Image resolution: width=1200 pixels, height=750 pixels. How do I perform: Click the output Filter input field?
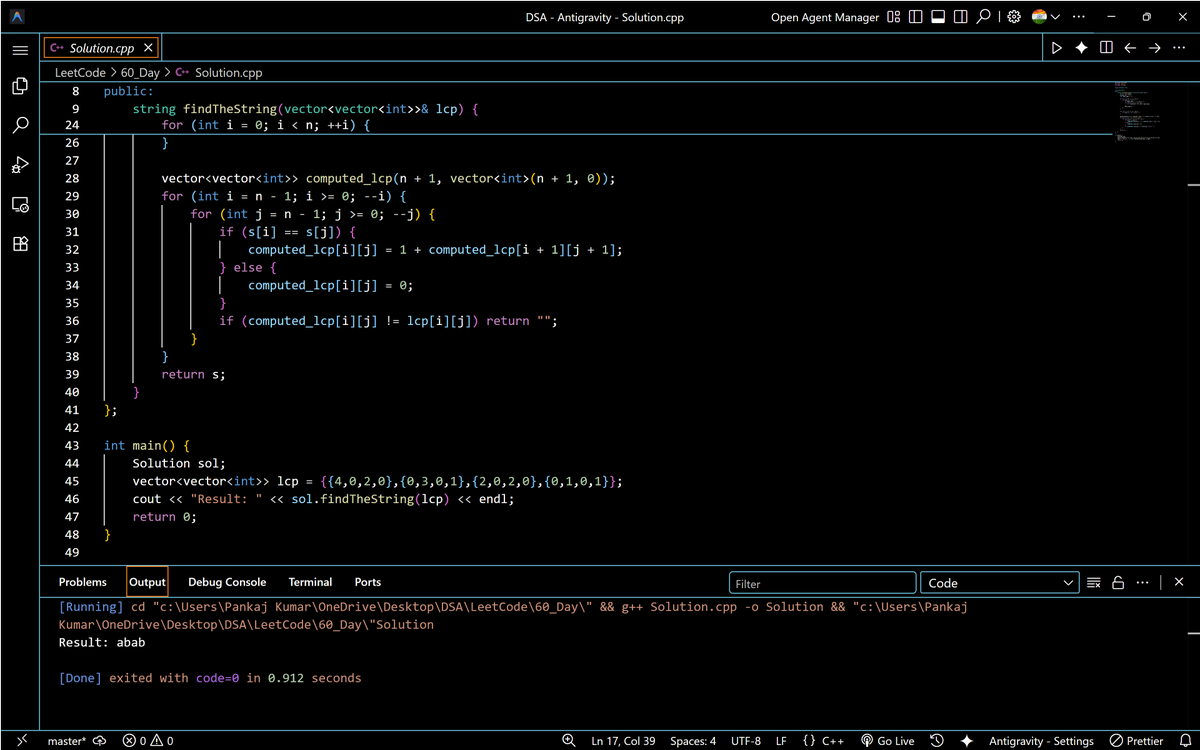(x=822, y=583)
